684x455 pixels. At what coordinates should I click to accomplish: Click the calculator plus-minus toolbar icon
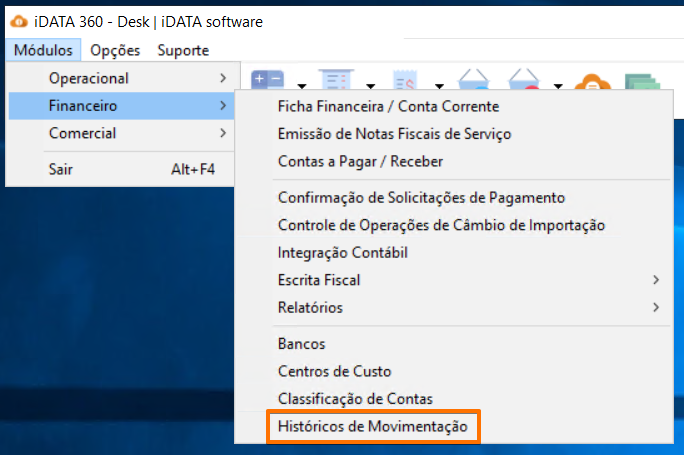[x=267, y=79]
